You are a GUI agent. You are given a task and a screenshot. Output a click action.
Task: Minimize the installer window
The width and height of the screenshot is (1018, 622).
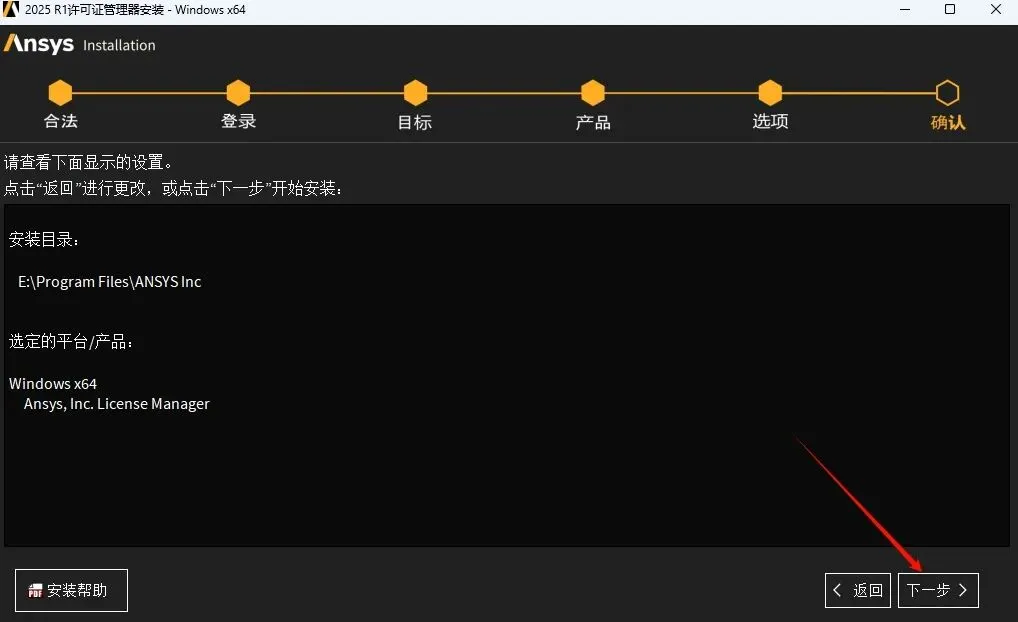pos(905,9)
